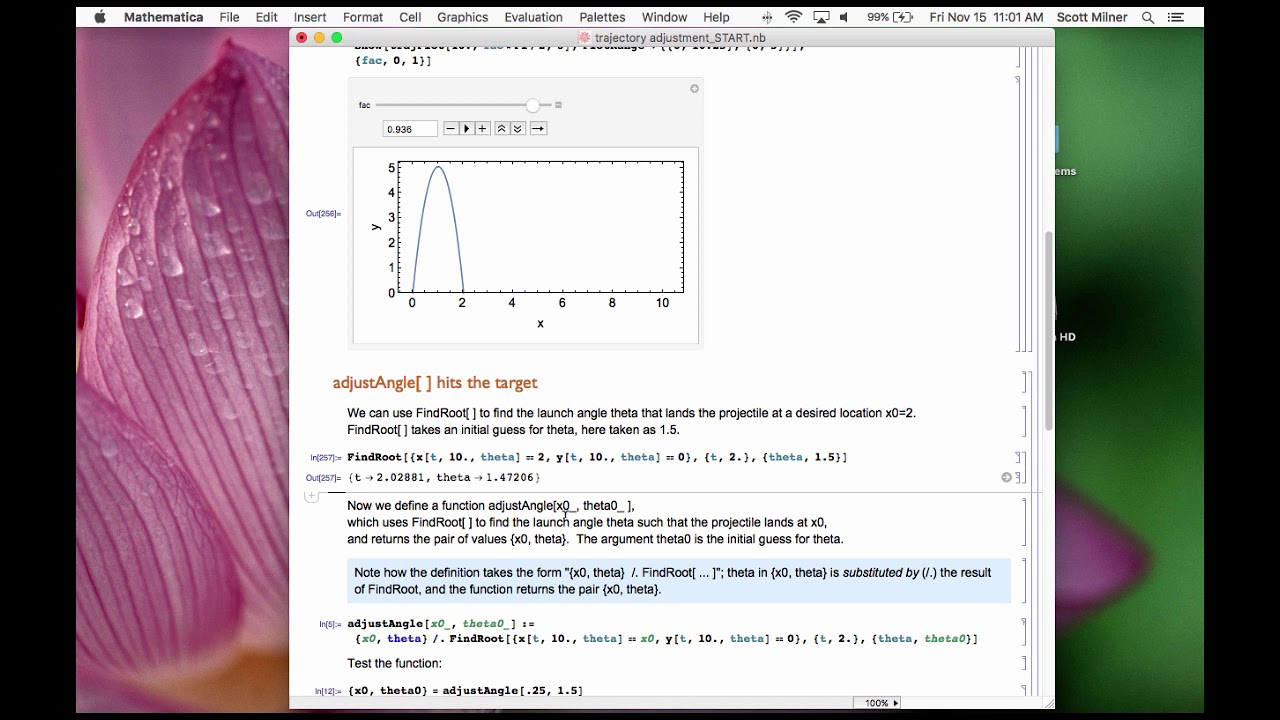Click the In[12] cell label
The image size is (1280, 720).
tap(328, 691)
